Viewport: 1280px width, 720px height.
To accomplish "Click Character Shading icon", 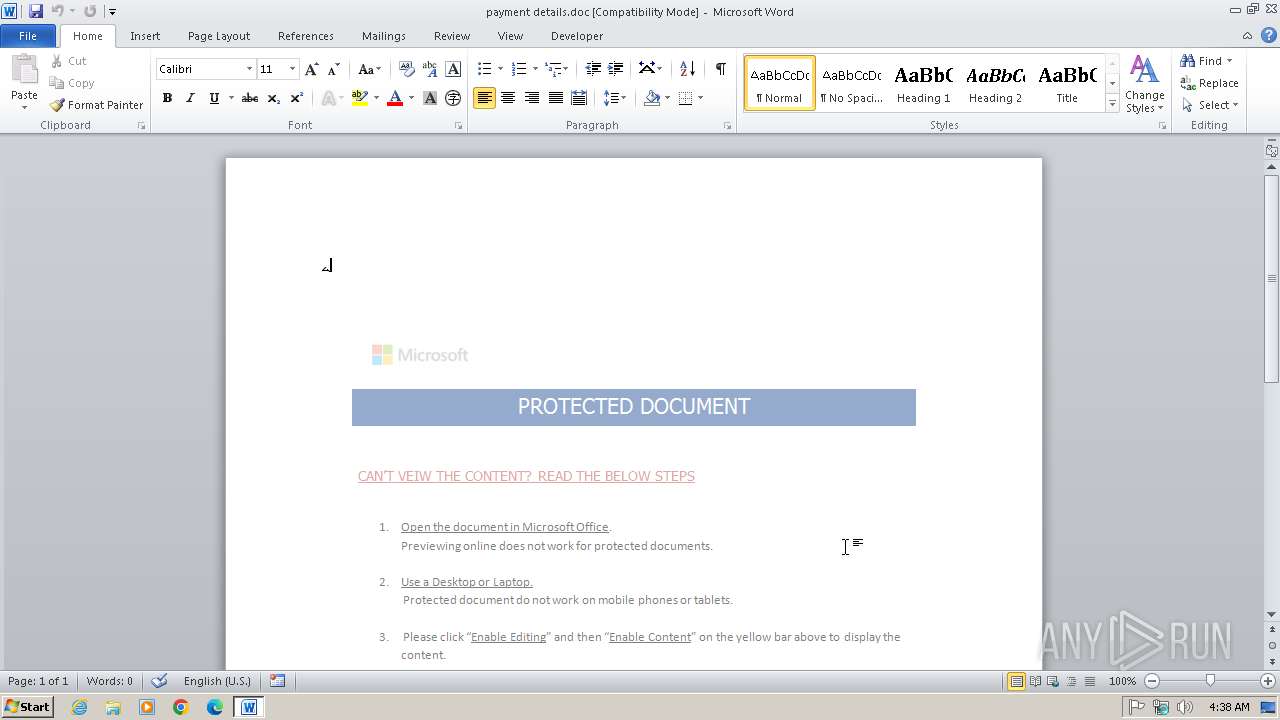I will pos(430,98).
